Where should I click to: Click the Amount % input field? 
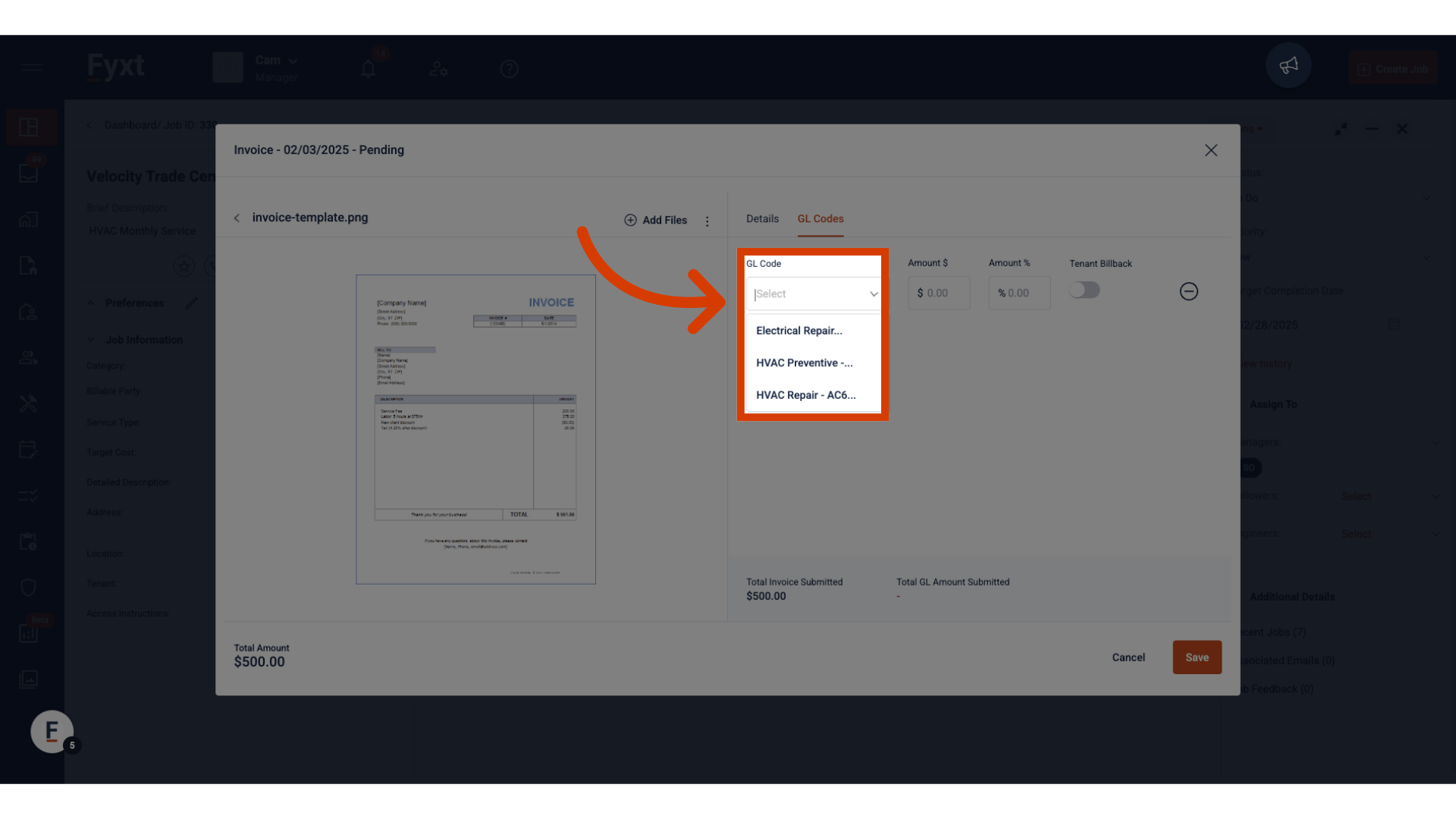pyautogui.click(x=1019, y=293)
